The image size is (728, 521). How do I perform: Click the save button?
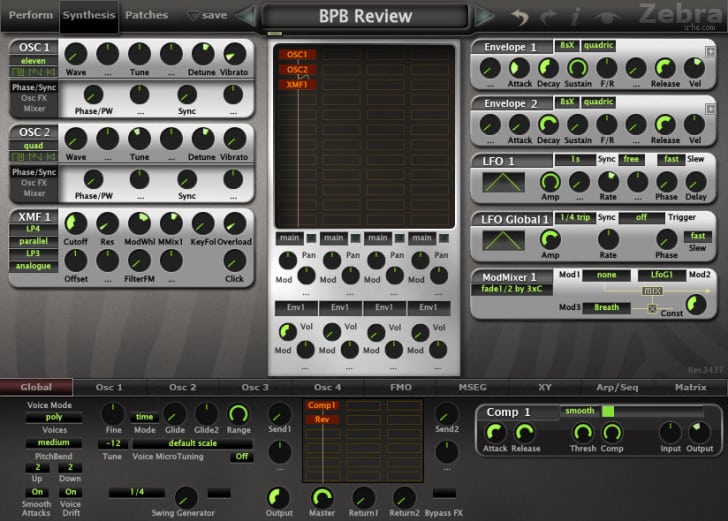[x=208, y=15]
